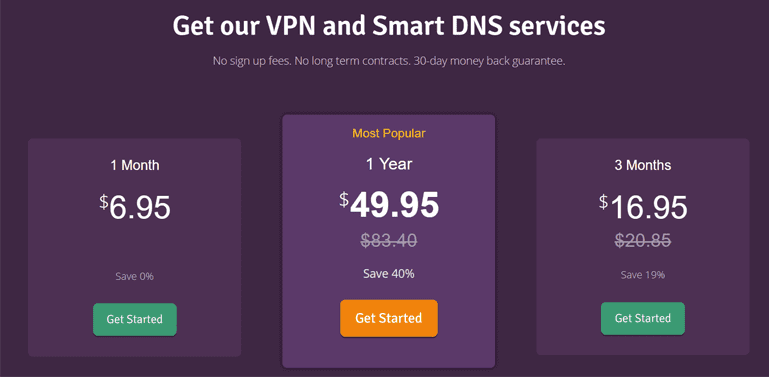
Task: Select the 1 Year plan title
Action: coord(389,164)
